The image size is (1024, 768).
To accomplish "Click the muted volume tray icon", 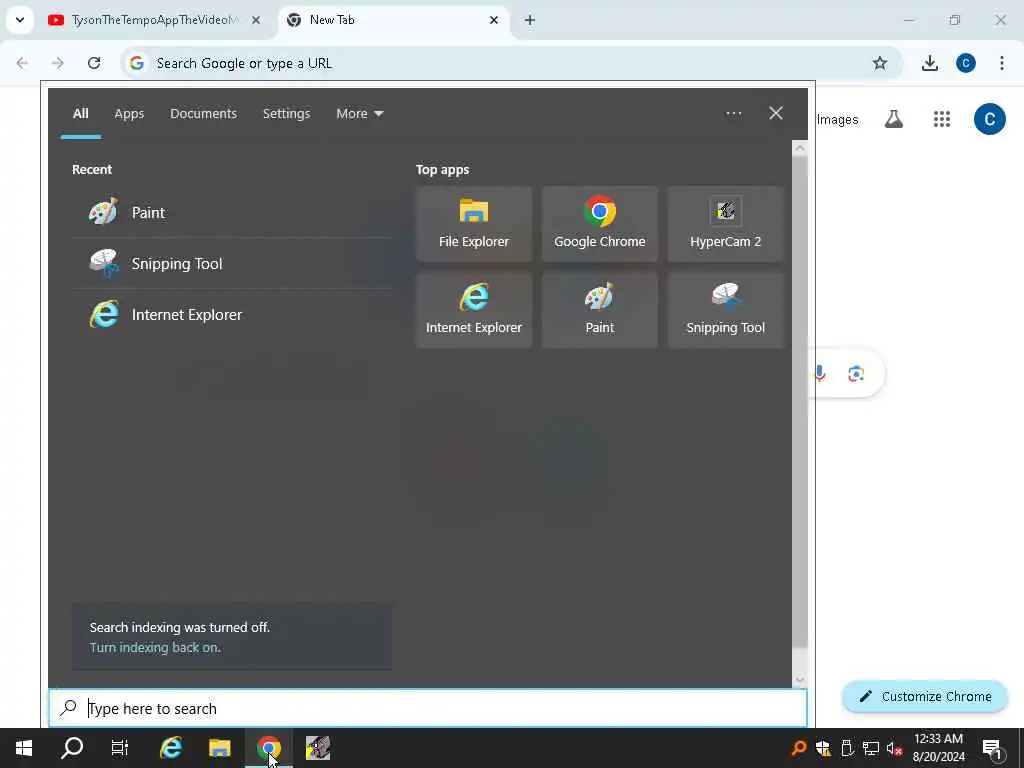I will tap(894, 748).
